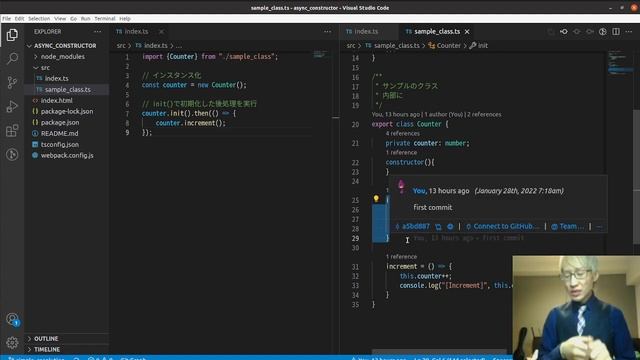Click the 'You' author link in hover
The image size is (640, 360).
[x=419, y=191]
